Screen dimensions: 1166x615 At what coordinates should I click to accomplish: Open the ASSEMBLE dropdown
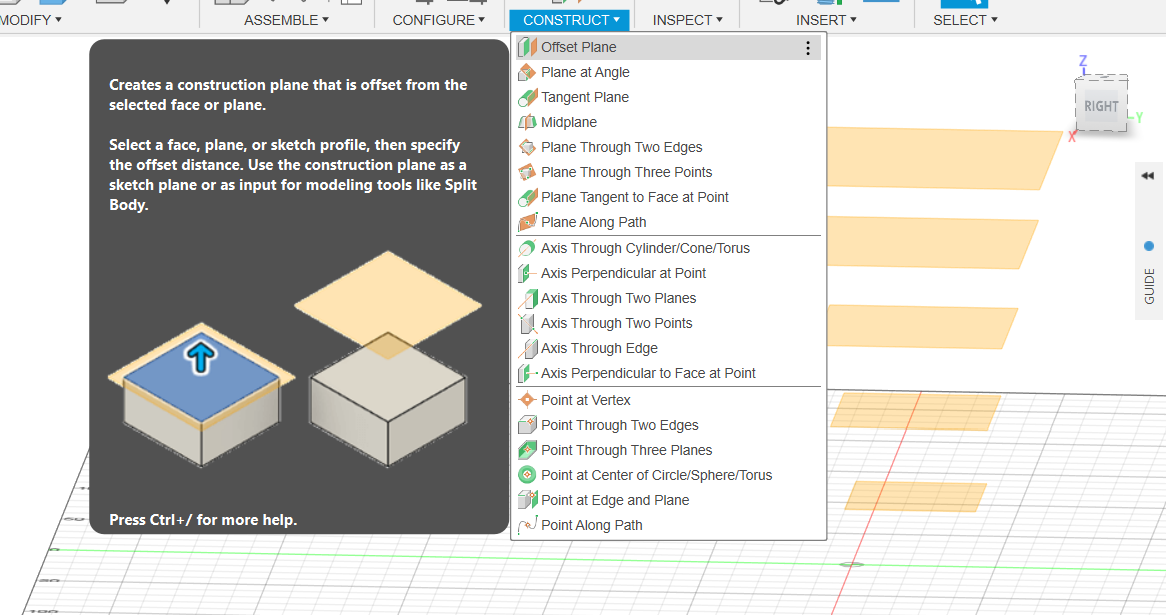coord(286,20)
